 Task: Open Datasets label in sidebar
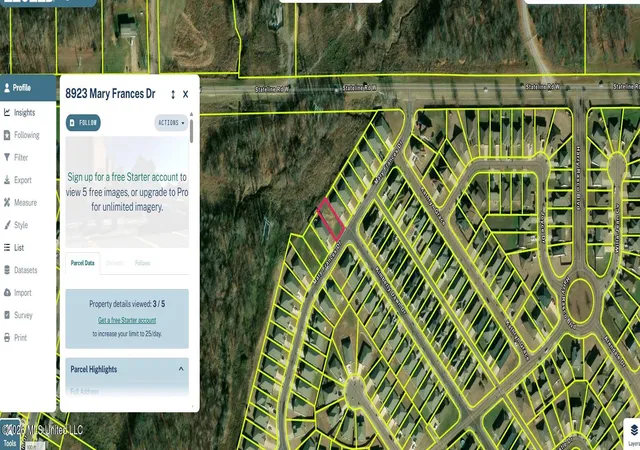click(25, 270)
